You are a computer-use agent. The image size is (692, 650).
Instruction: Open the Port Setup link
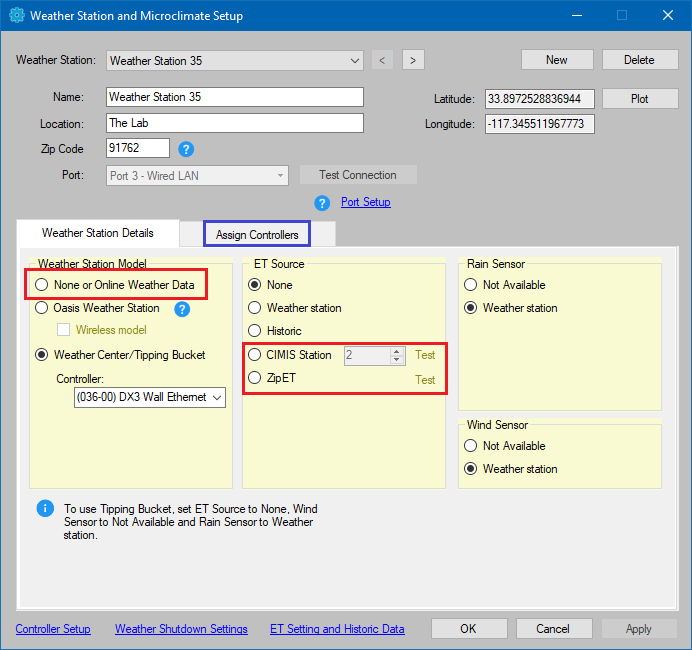(365, 202)
